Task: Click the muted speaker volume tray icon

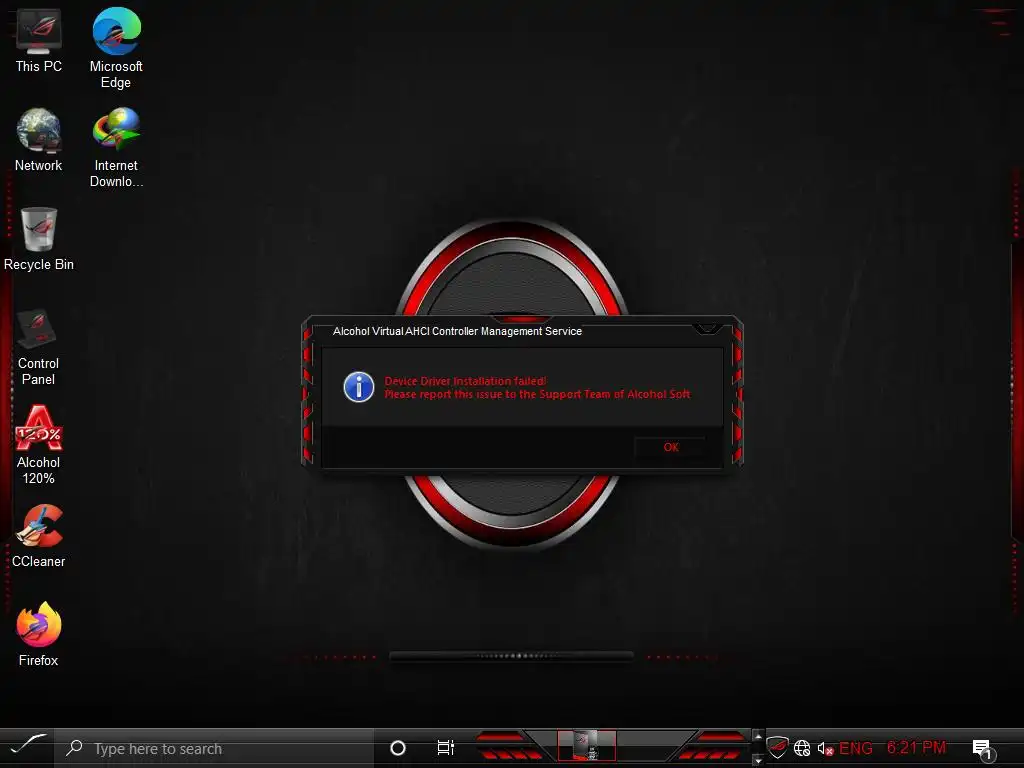Action: [825, 749]
